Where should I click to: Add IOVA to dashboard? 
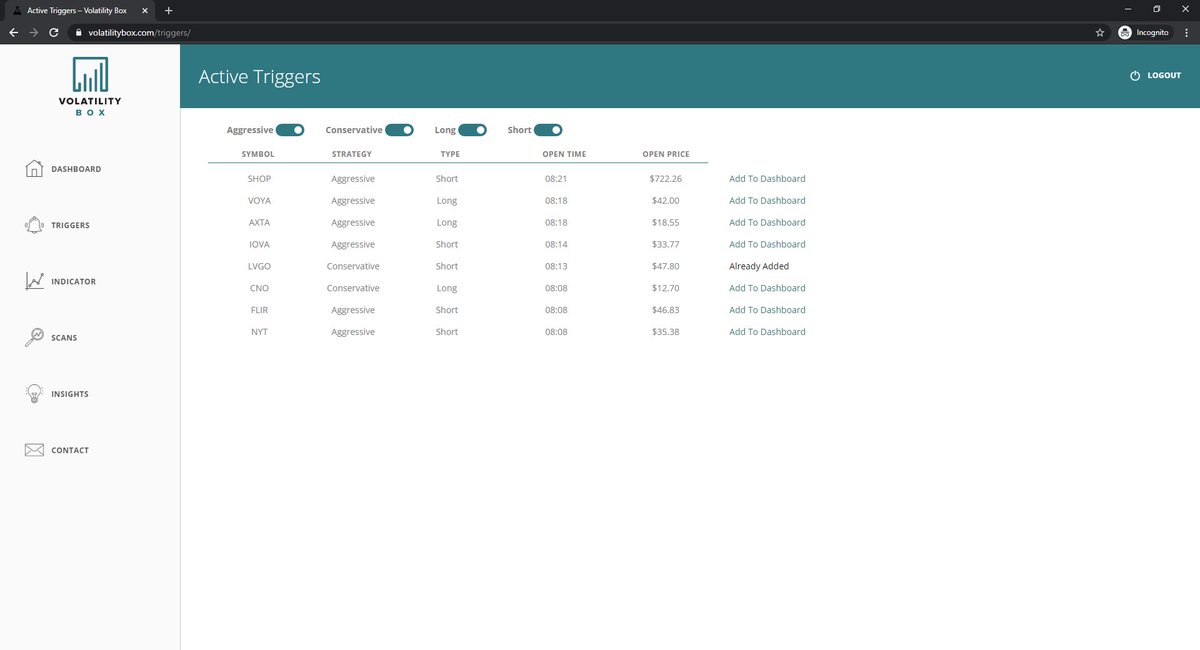(x=767, y=245)
